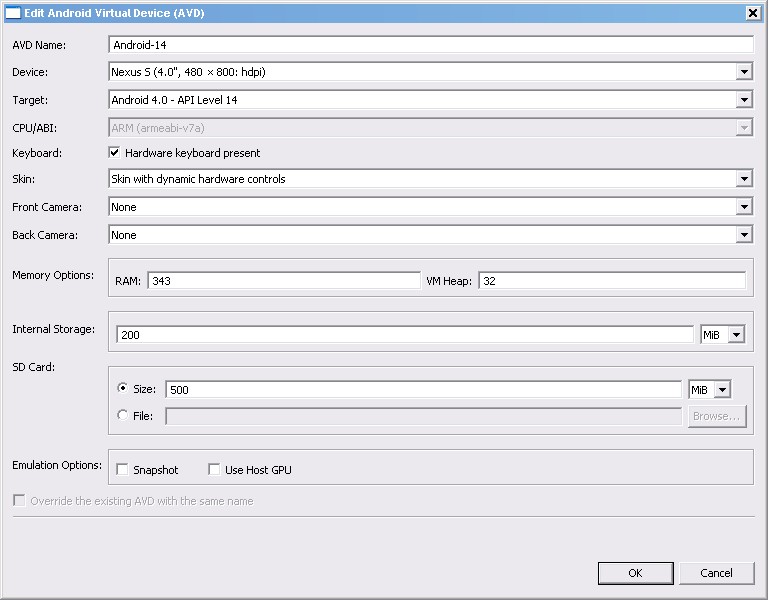Viewport: 768px width, 600px height.
Task: Click the OK button
Action: [635, 573]
